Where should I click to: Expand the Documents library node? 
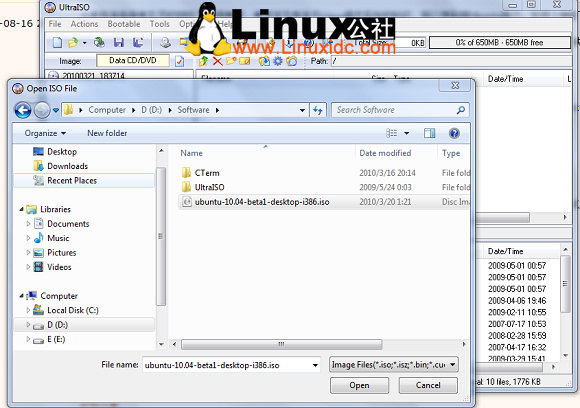[28, 224]
